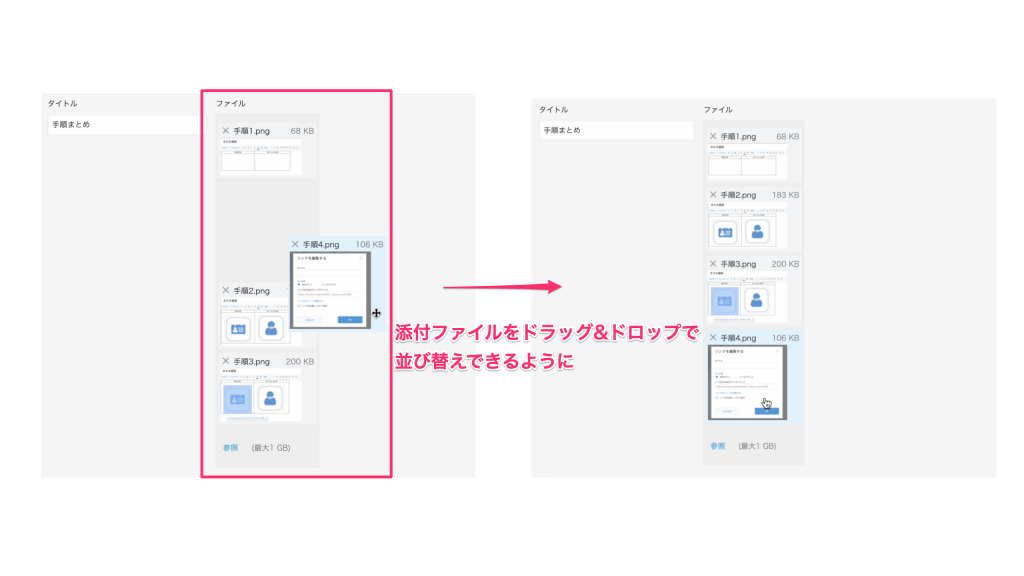The height and width of the screenshot is (576, 1024).
Task: Click the 68 KB size in the right panel
Action: pyautogui.click(x=788, y=136)
